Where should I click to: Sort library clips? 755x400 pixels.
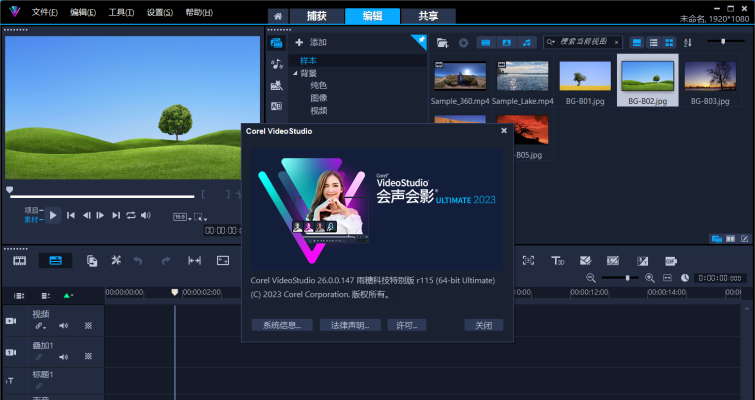(688, 43)
